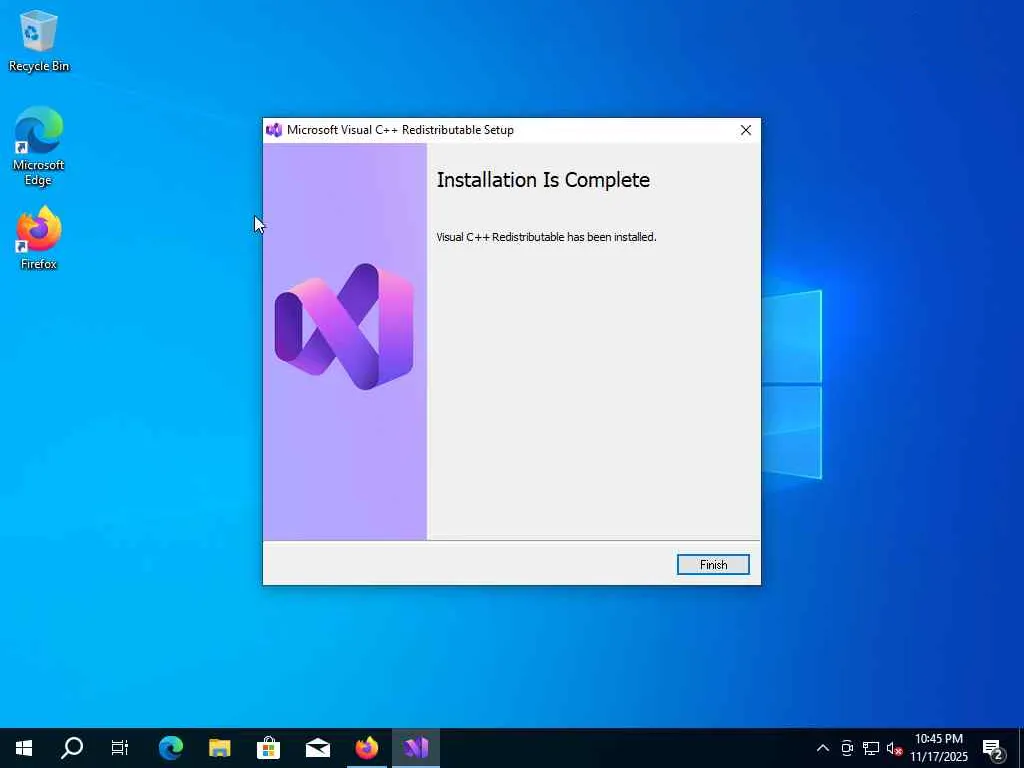This screenshot has height=768, width=1024.
Task: Open the Windows Start menu
Action: point(24,748)
